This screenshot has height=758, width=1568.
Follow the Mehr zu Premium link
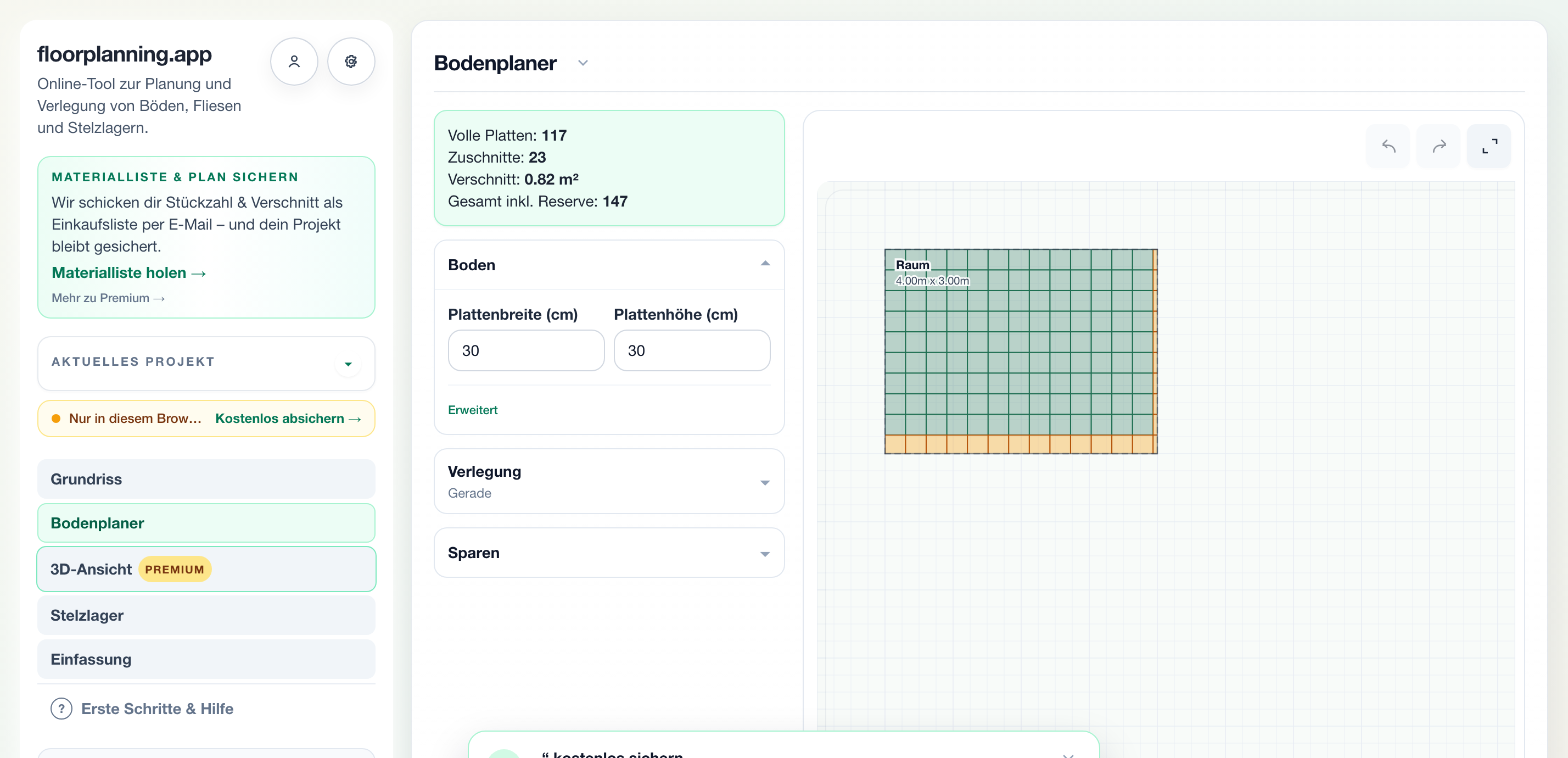point(108,298)
